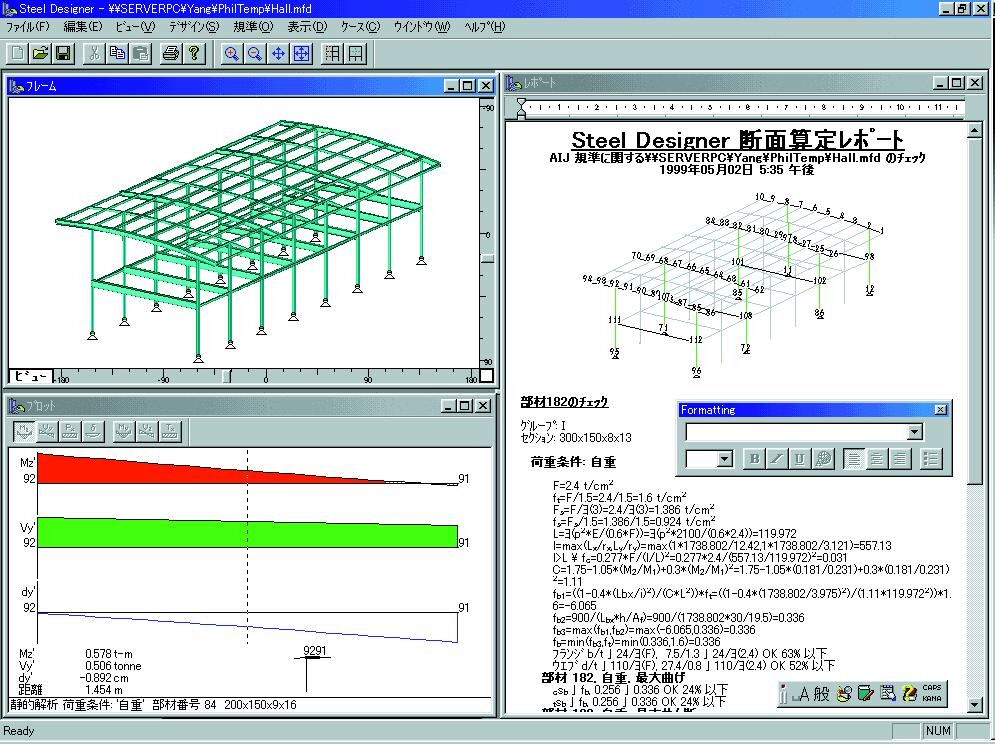995x744 pixels.
Task: Fit view to window with framed arrows icon
Action: point(301,53)
